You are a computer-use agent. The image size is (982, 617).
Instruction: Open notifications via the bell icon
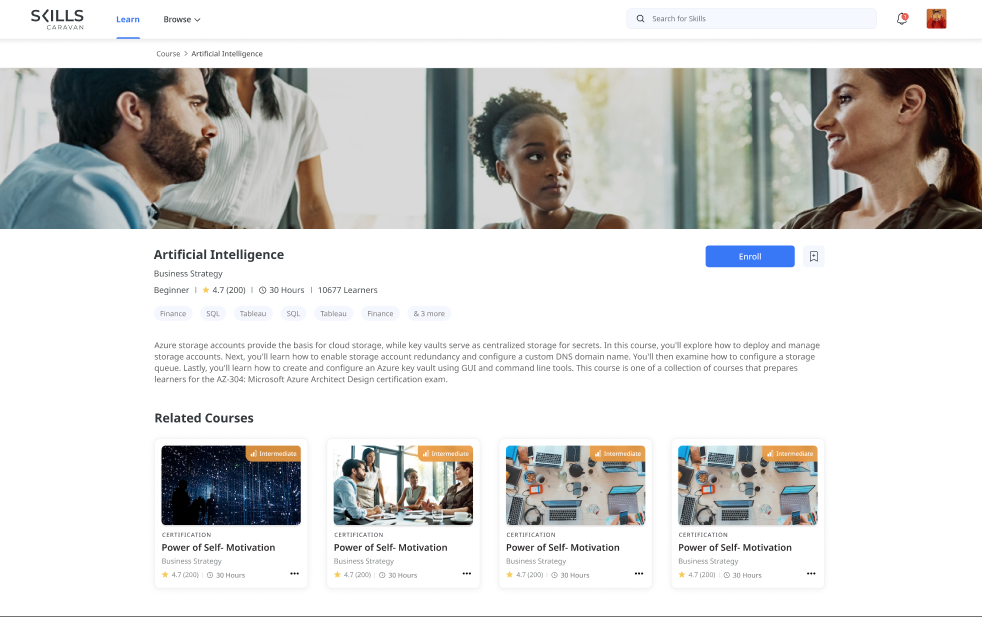pyautogui.click(x=901, y=18)
